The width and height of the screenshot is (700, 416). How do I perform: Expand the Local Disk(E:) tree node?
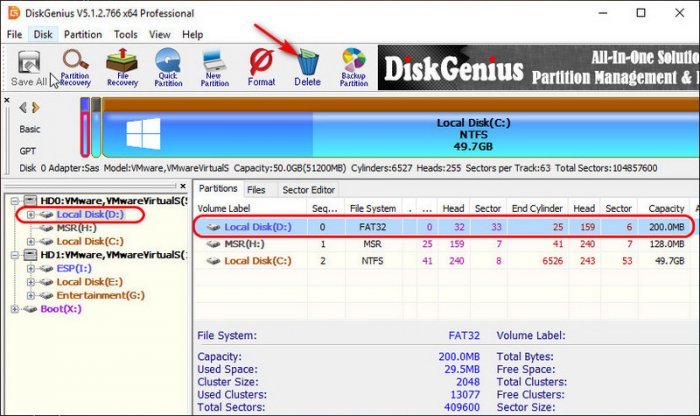pos(30,282)
